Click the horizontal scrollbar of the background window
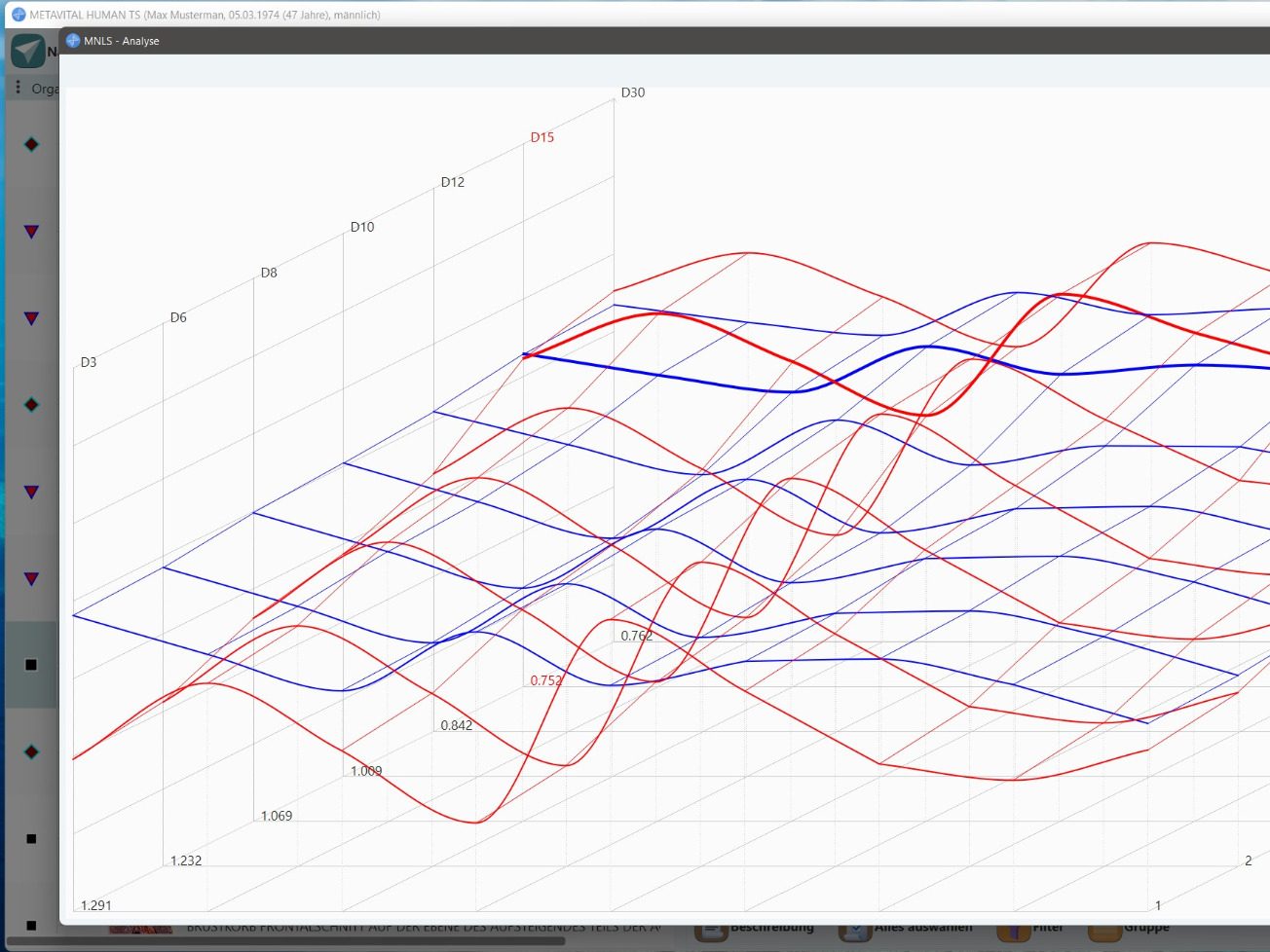Viewport: 1270px width, 952px height. (285, 941)
